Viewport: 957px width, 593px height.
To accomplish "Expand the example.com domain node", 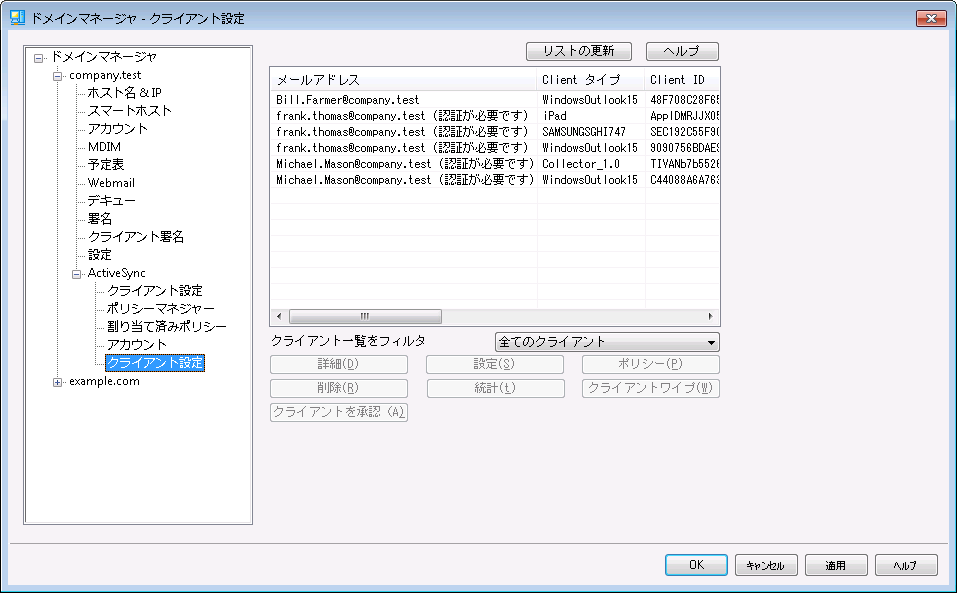I will click(x=58, y=382).
